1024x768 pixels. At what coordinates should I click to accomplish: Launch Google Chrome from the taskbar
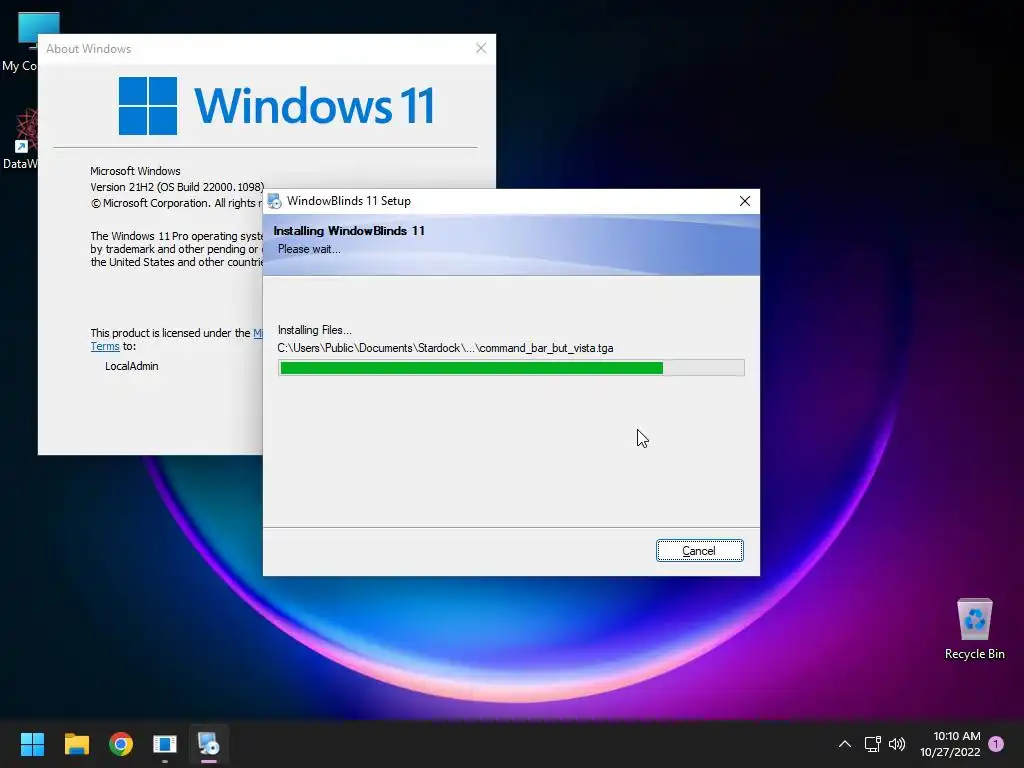coord(121,744)
